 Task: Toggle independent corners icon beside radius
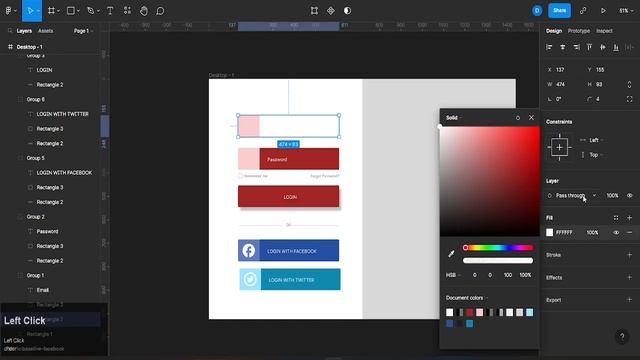[x=629, y=99]
